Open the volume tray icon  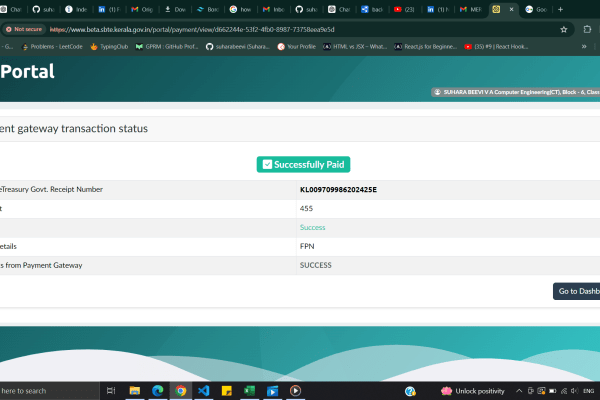click(575, 391)
